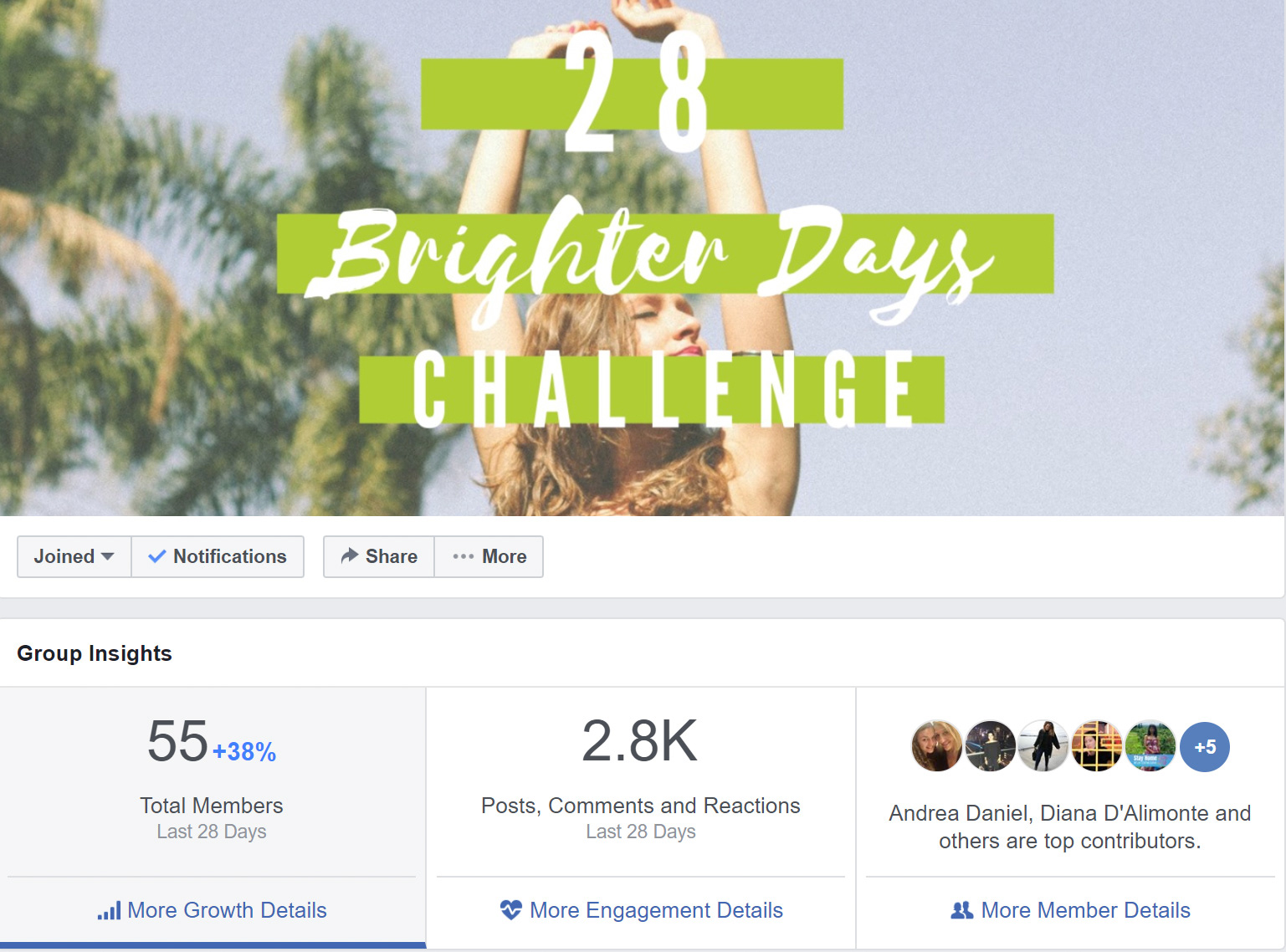This screenshot has width=1286, height=952.
Task: Open the Joined dropdown menu
Action: pos(74,556)
